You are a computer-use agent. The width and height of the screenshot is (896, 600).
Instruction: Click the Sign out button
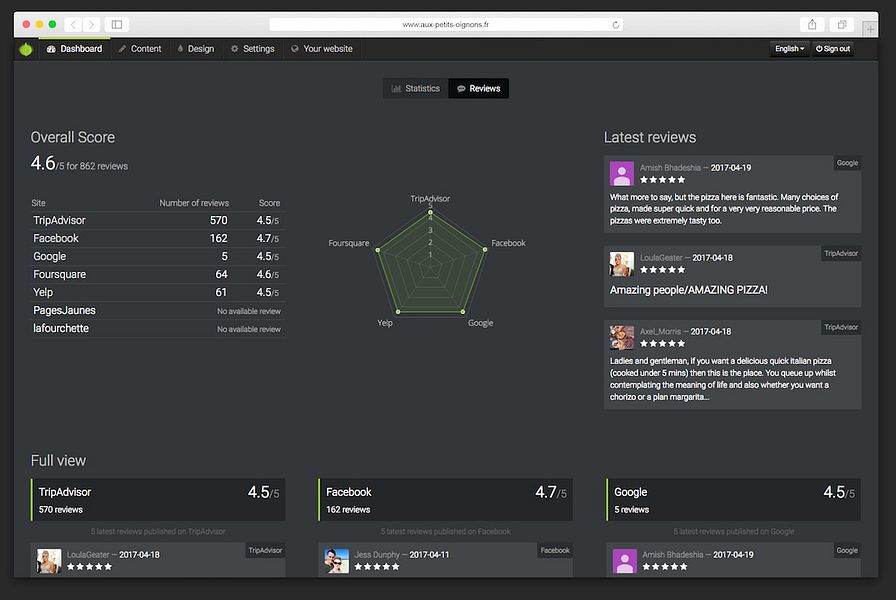click(x=833, y=49)
